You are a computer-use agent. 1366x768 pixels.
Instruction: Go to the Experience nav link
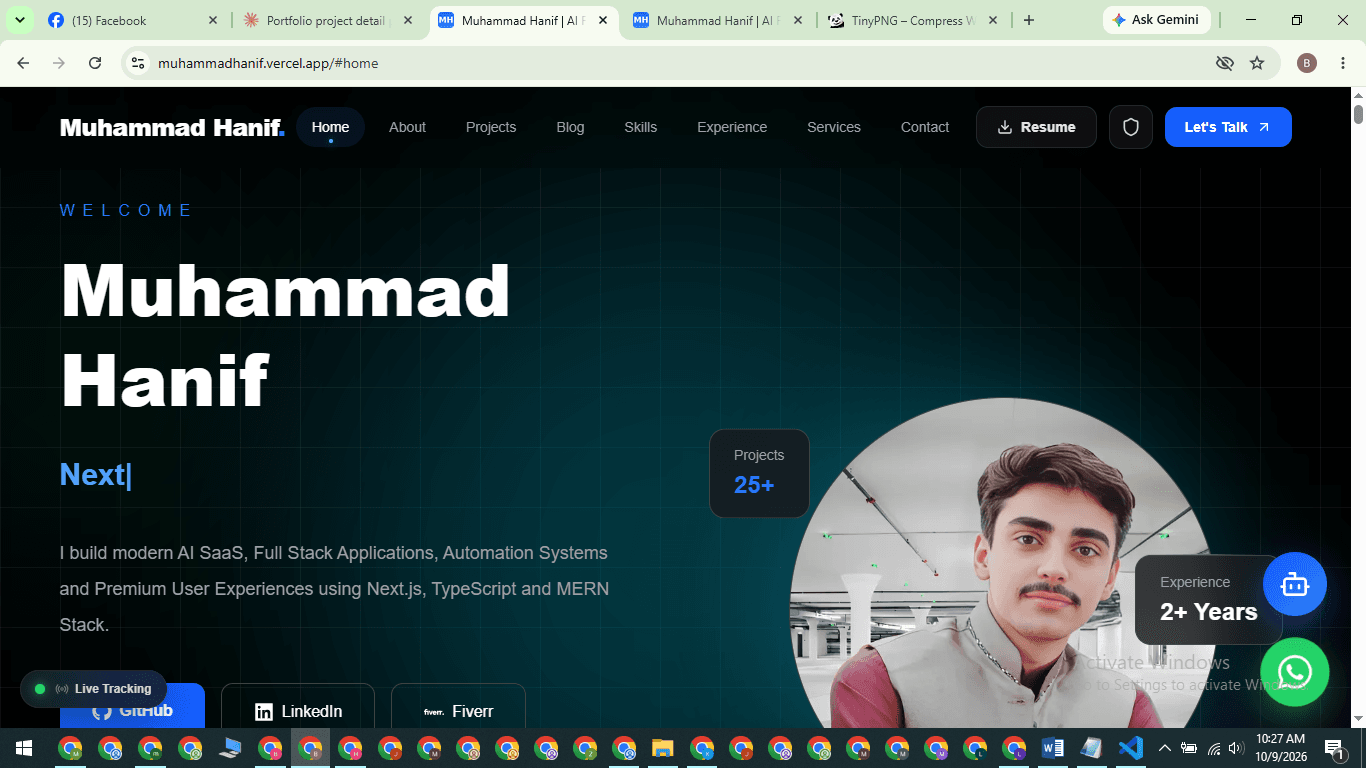[x=732, y=127]
